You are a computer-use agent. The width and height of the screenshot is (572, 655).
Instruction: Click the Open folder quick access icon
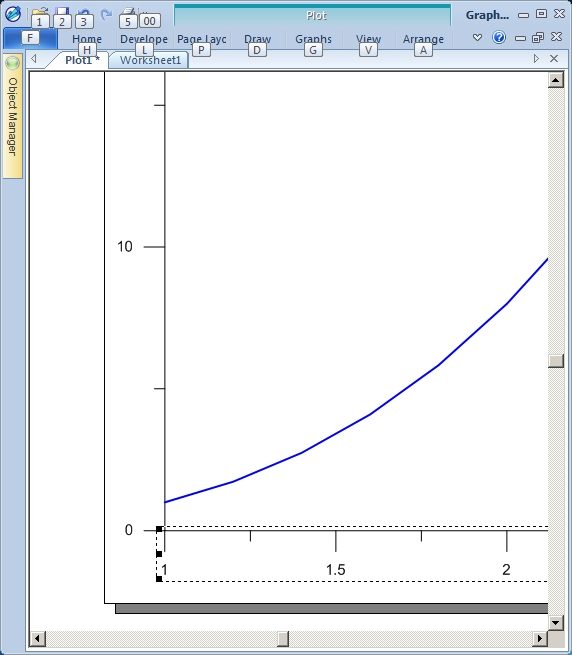coord(40,14)
